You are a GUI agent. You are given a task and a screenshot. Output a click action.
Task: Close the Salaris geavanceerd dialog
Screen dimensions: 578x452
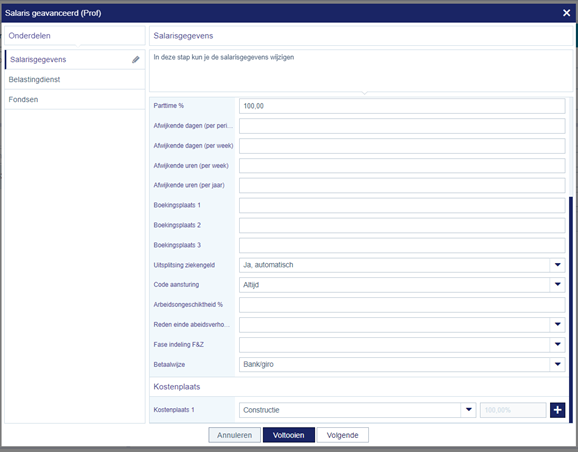567,13
